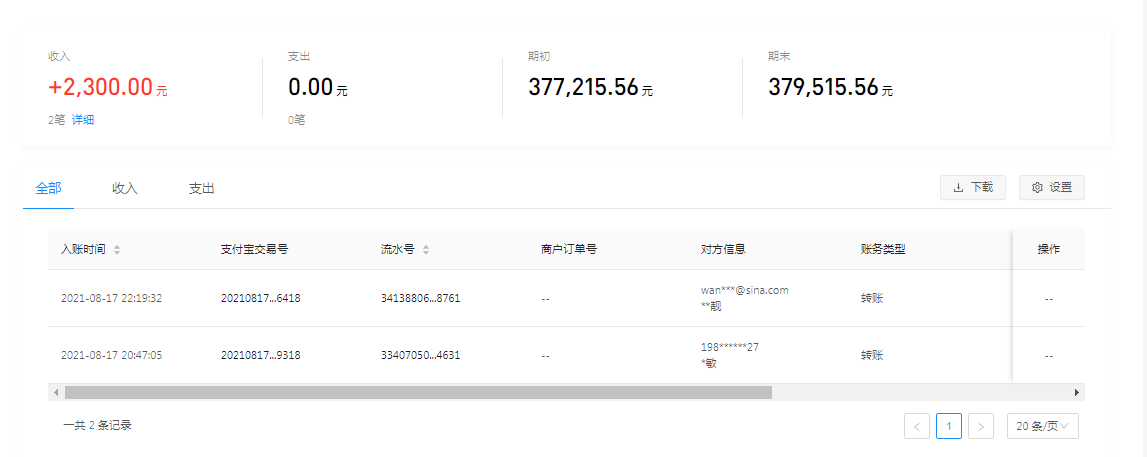This screenshot has width=1147, height=457.
Task: Click the 下载 download button
Action: (x=972, y=187)
